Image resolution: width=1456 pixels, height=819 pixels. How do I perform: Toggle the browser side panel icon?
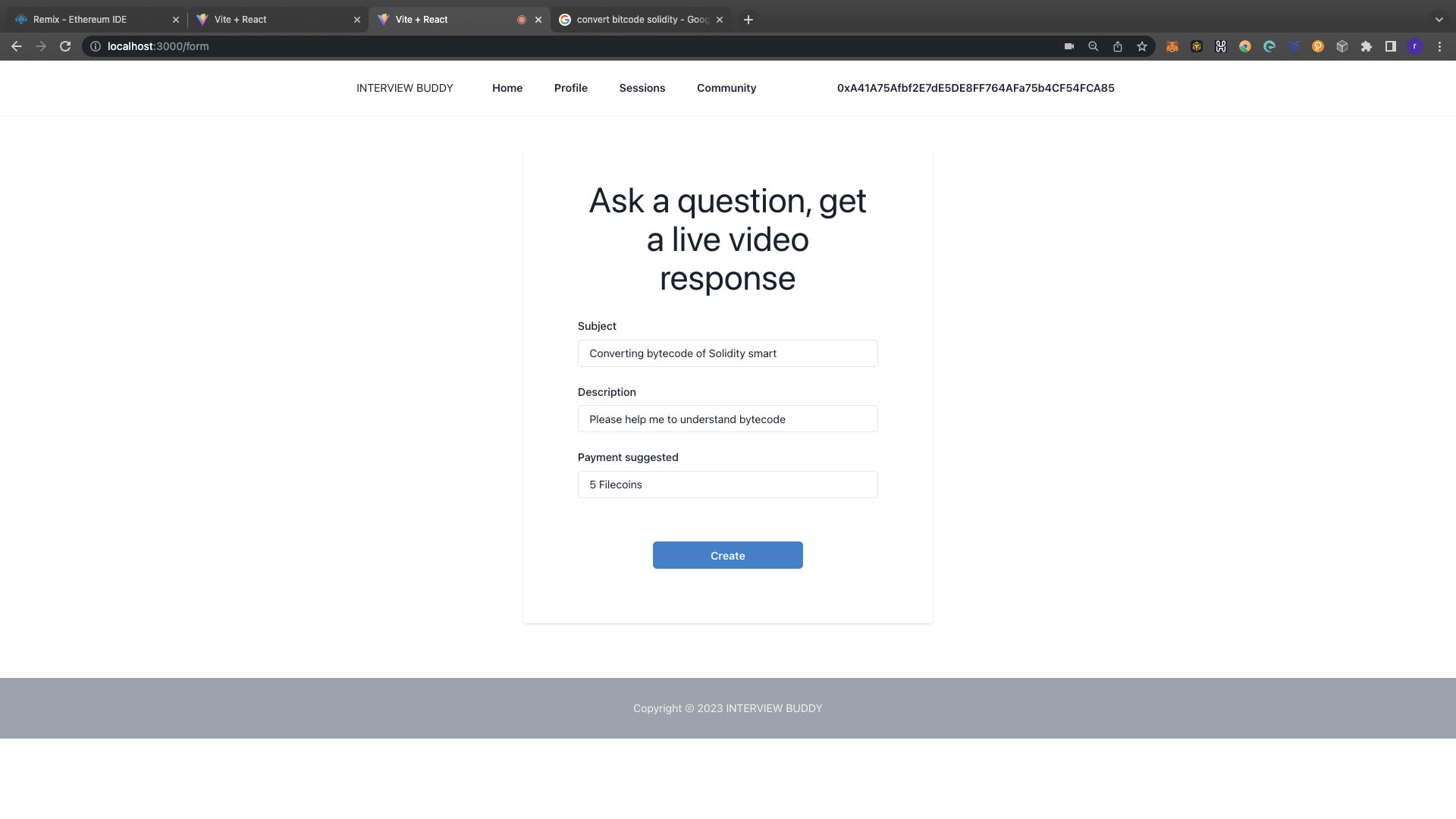(1391, 46)
